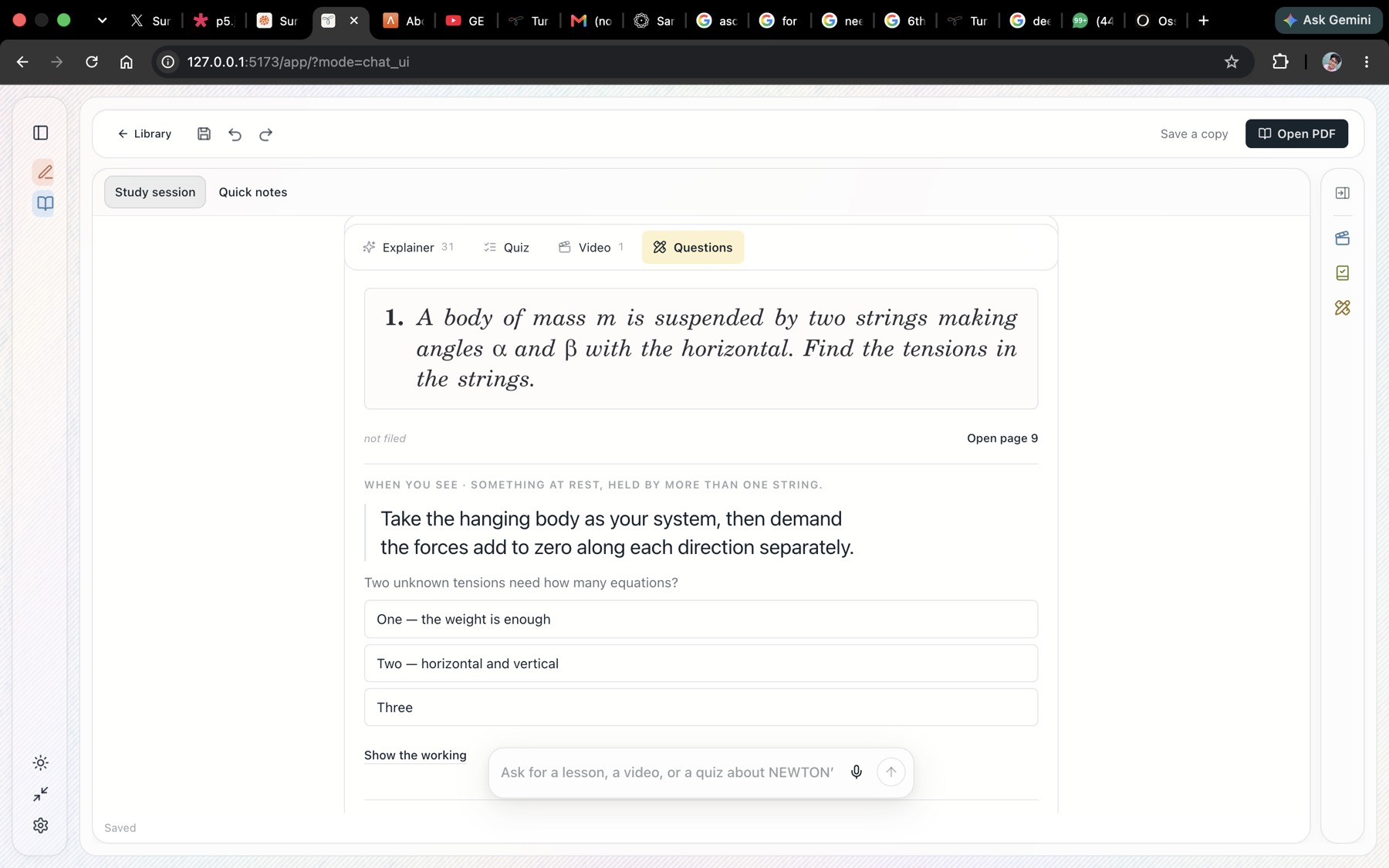Open the Explainer tab

point(408,247)
